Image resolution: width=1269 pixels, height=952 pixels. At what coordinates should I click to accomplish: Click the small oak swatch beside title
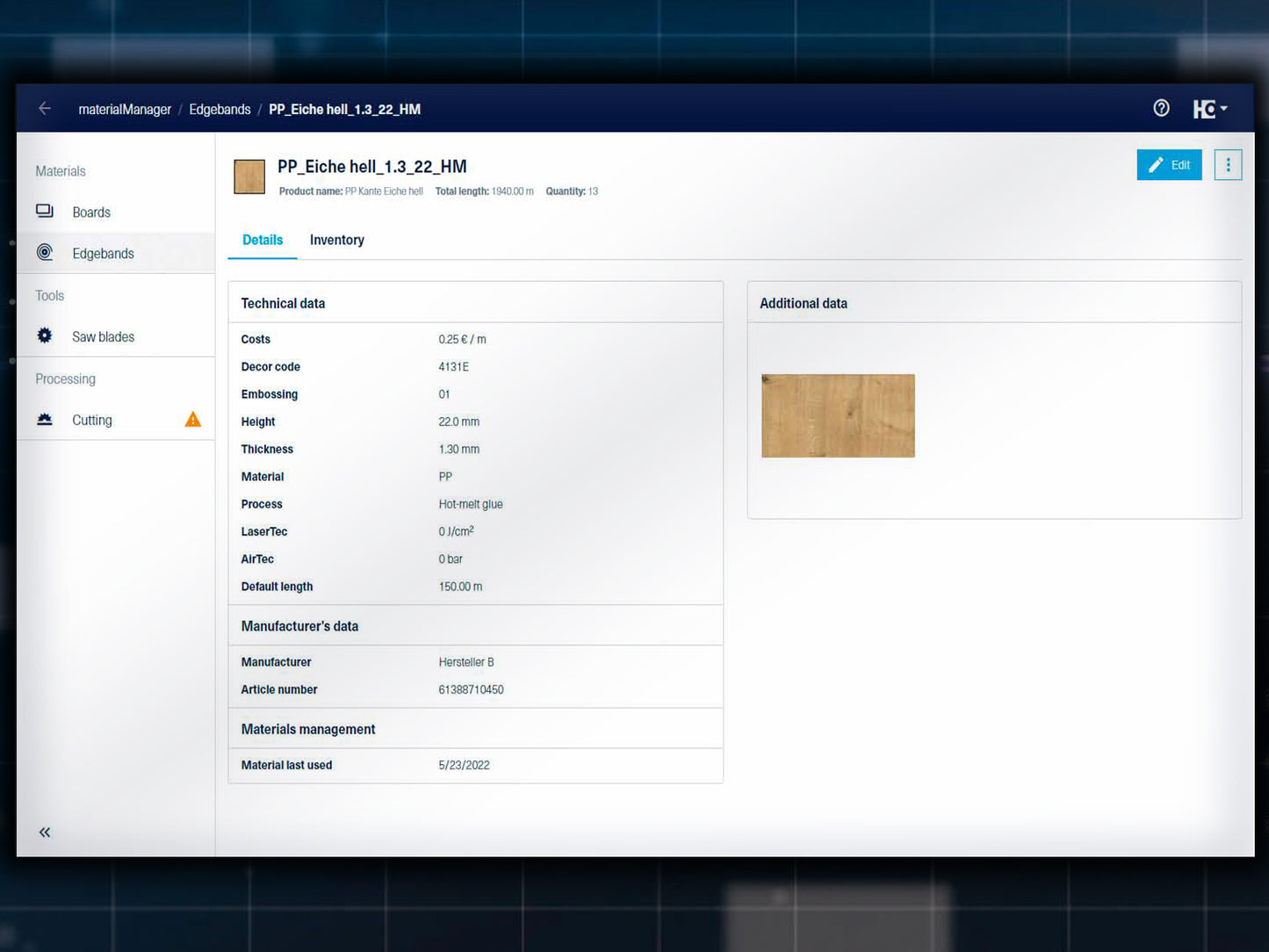point(249,177)
